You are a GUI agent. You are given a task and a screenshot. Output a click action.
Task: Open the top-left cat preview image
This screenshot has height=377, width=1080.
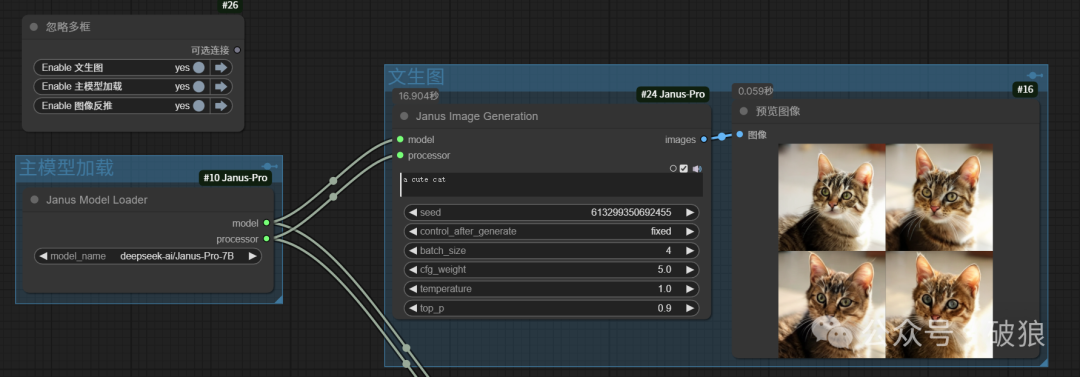(x=832, y=197)
